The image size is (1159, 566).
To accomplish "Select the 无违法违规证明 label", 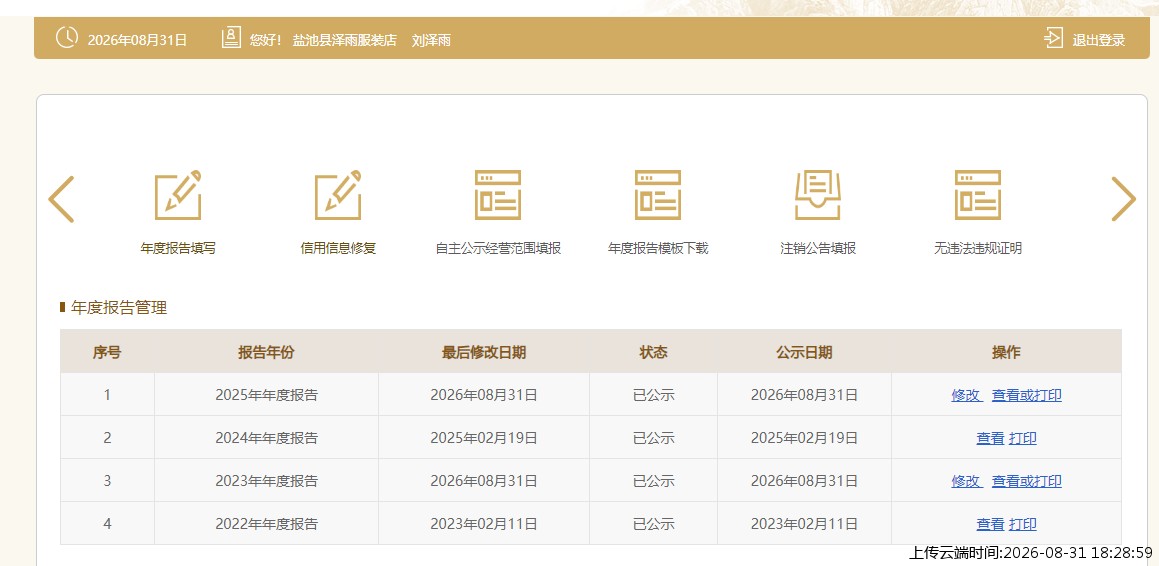I will pyautogui.click(x=977, y=248).
